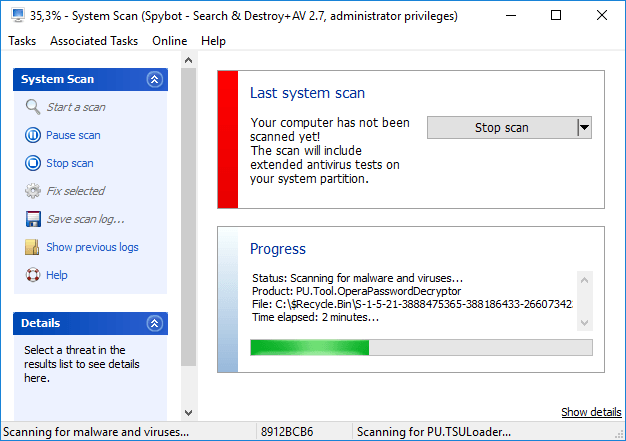This screenshot has height=441, width=626.
Task: Click the green scan progress bar
Action: [421, 348]
